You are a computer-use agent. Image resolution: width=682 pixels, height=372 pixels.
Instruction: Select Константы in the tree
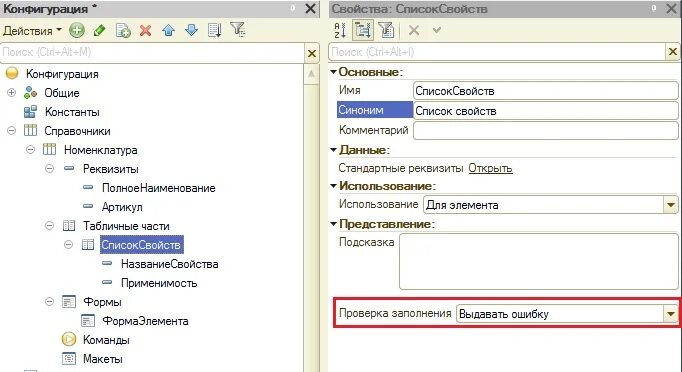point(72,112)
